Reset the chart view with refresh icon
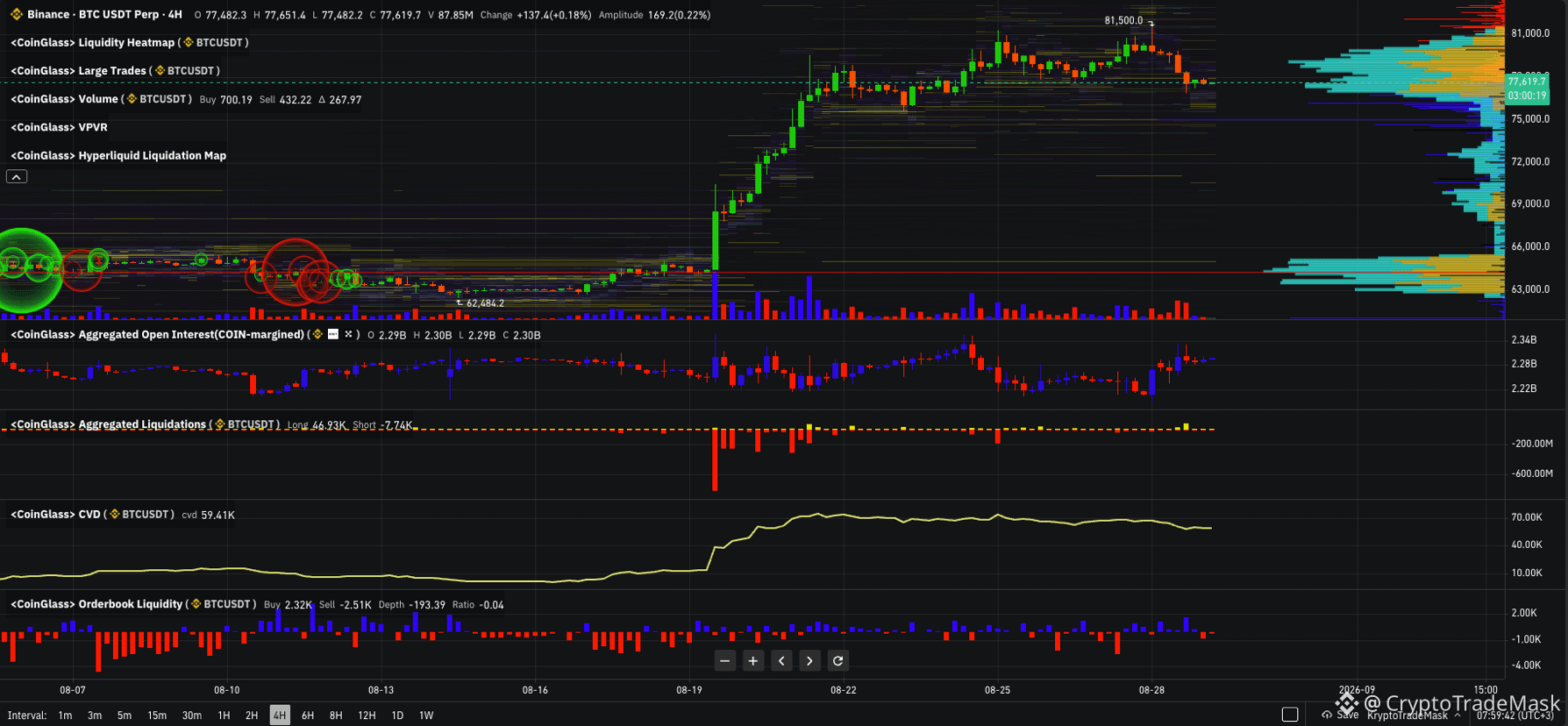1568x726 pixels. pyautogui.click(x=837, y=661)
